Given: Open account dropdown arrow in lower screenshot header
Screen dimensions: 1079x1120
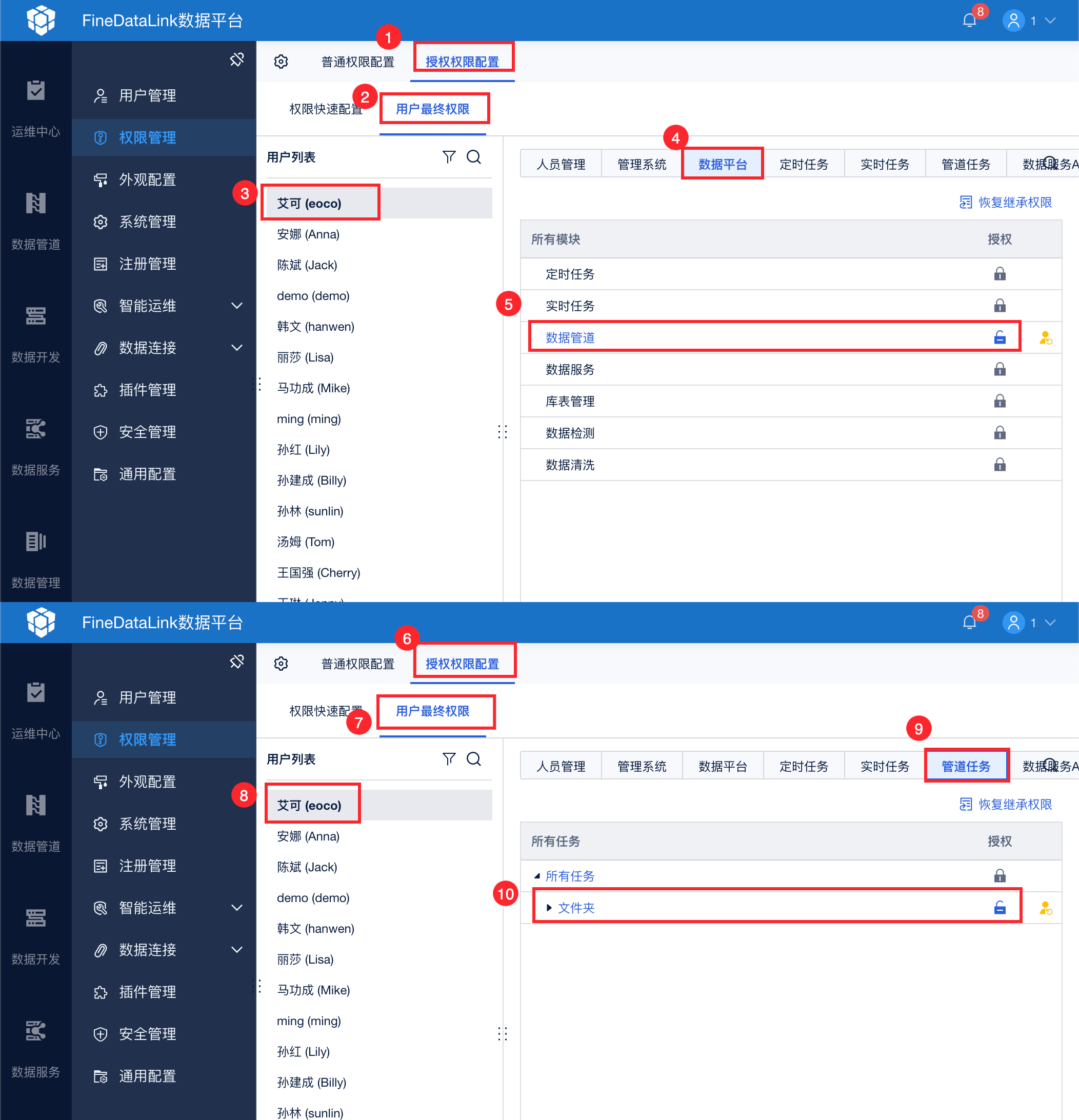Looking at the screenshot, I should pyautogui.click(x=1050, y=622).
